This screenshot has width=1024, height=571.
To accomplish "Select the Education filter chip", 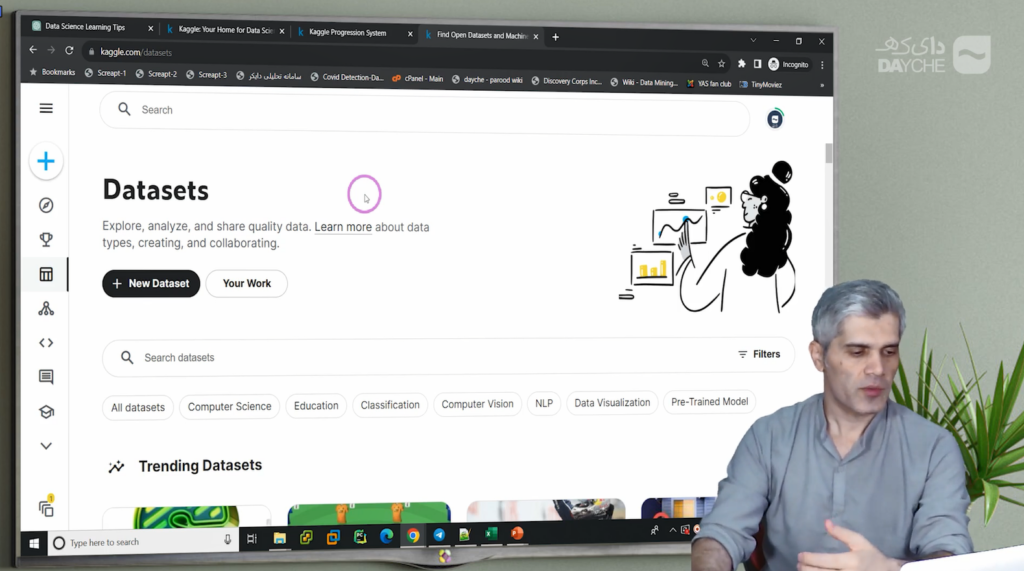I will [316, 406].
